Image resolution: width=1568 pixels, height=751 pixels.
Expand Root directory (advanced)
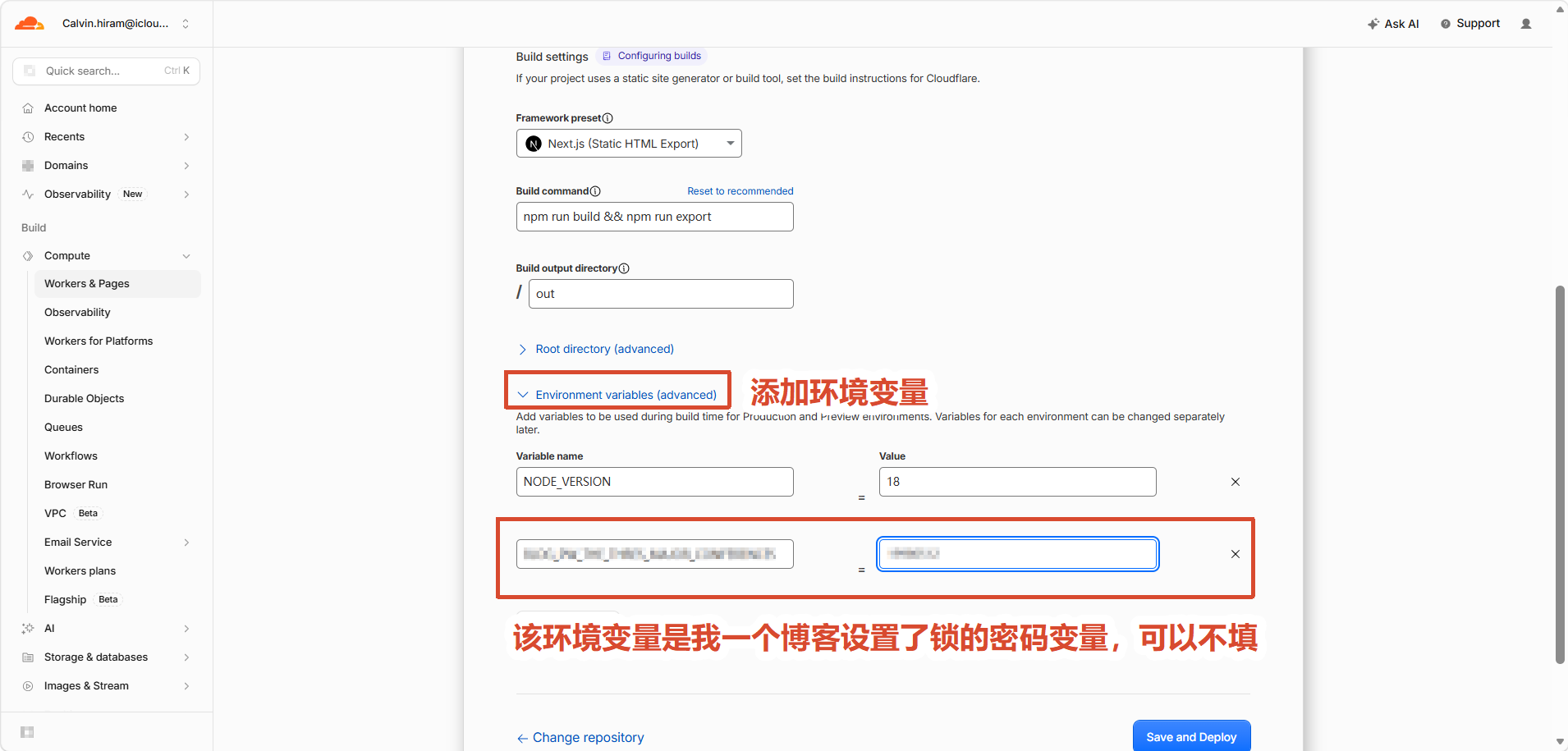(x=596, y=350)
